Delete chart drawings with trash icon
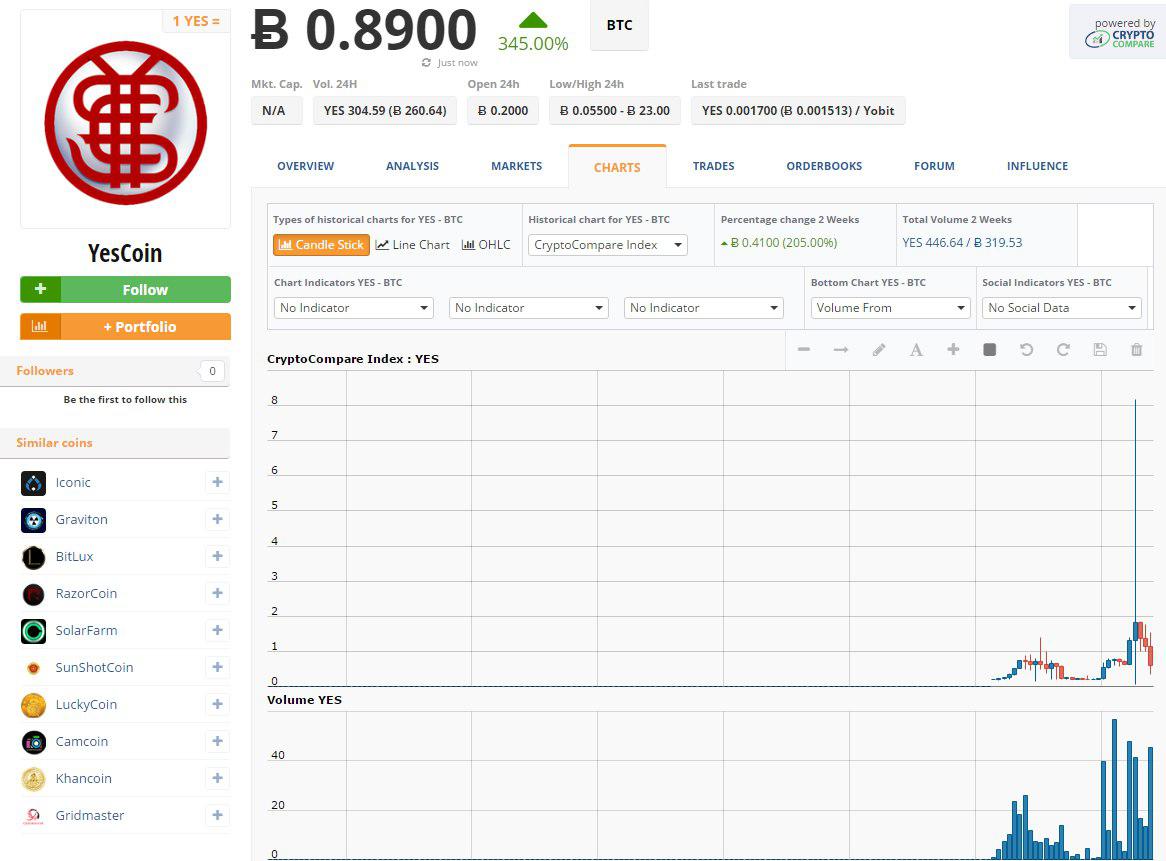Image resolution: width=1166 pixels, height=861 pixels. 1137,349
